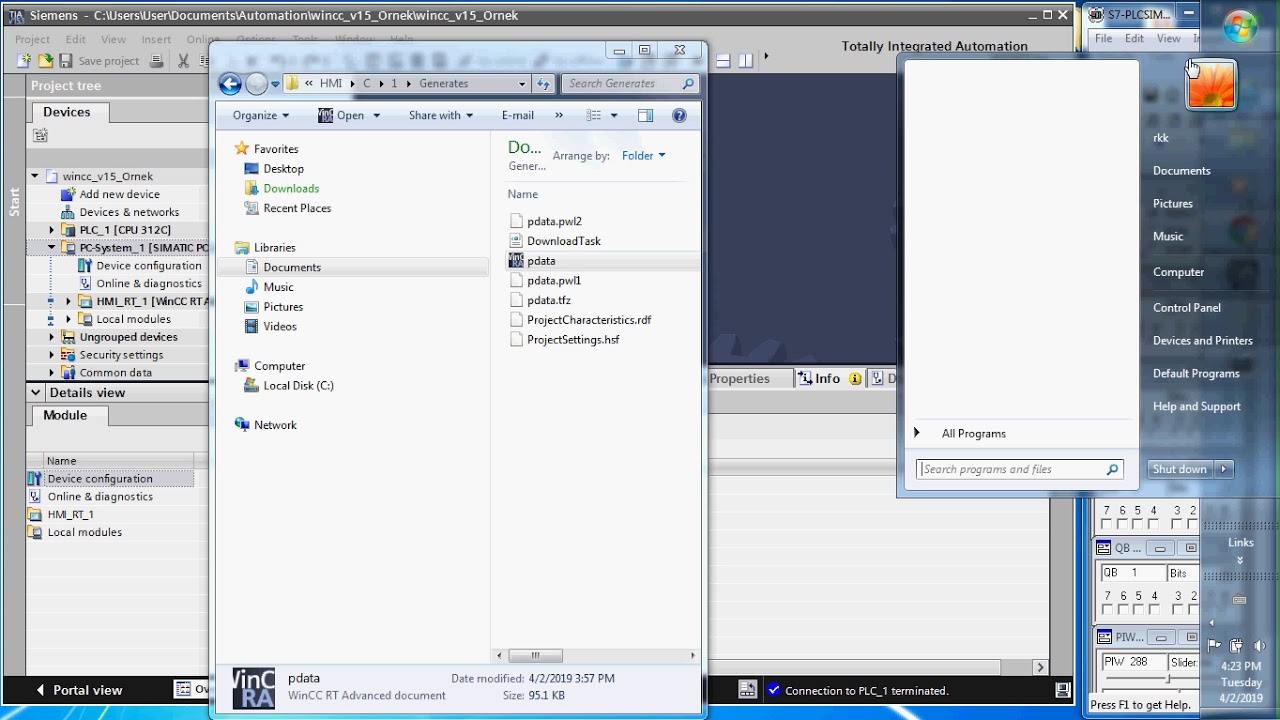This screenshot has height=720, width=1280.
Task: Open Arrange by Folder dropdown
Action: tap(643, 156)
